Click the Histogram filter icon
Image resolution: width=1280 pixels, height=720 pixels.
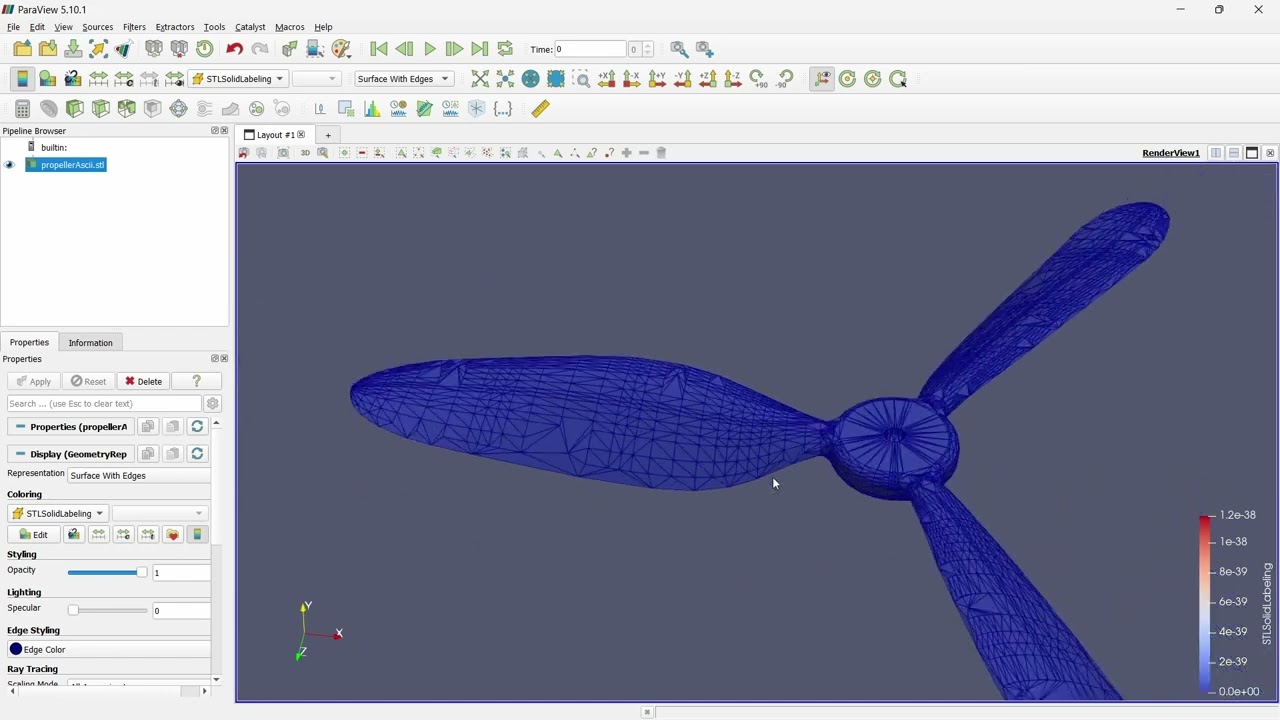(372, 109)
